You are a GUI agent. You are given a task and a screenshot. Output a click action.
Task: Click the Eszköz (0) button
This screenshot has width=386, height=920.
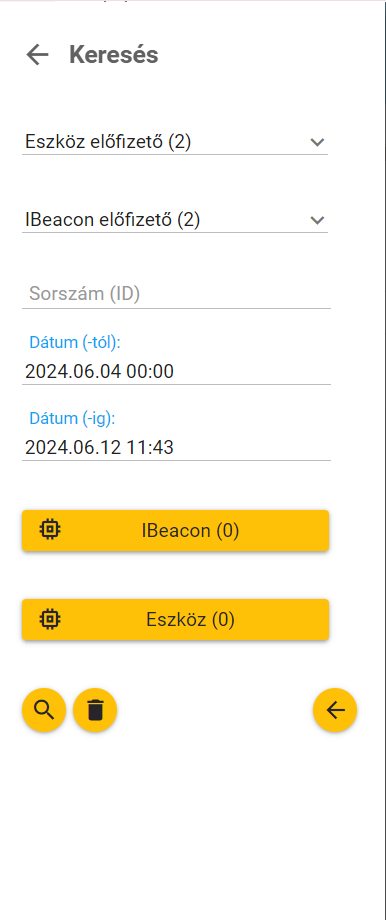175,620
